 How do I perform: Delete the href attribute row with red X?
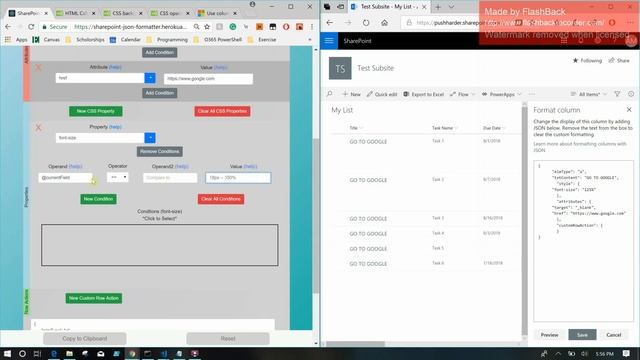tap(38, 68)
